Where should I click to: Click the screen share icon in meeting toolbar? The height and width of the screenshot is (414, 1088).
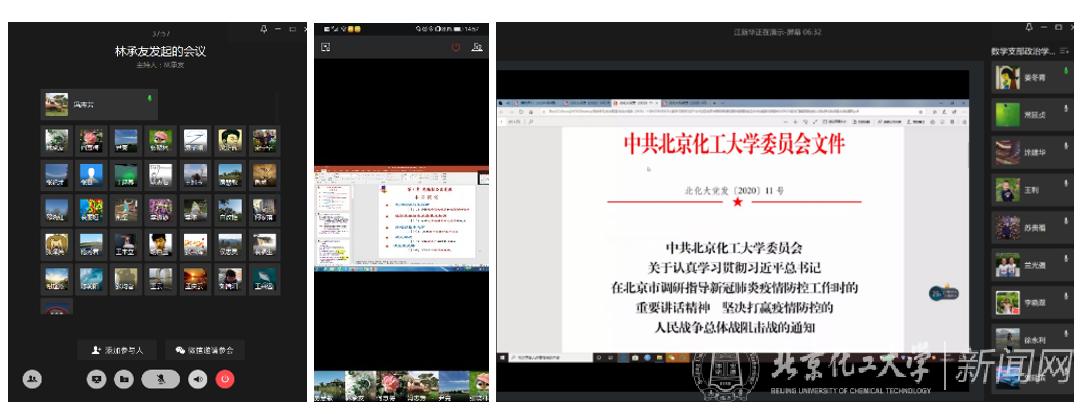tap(96, 379)
